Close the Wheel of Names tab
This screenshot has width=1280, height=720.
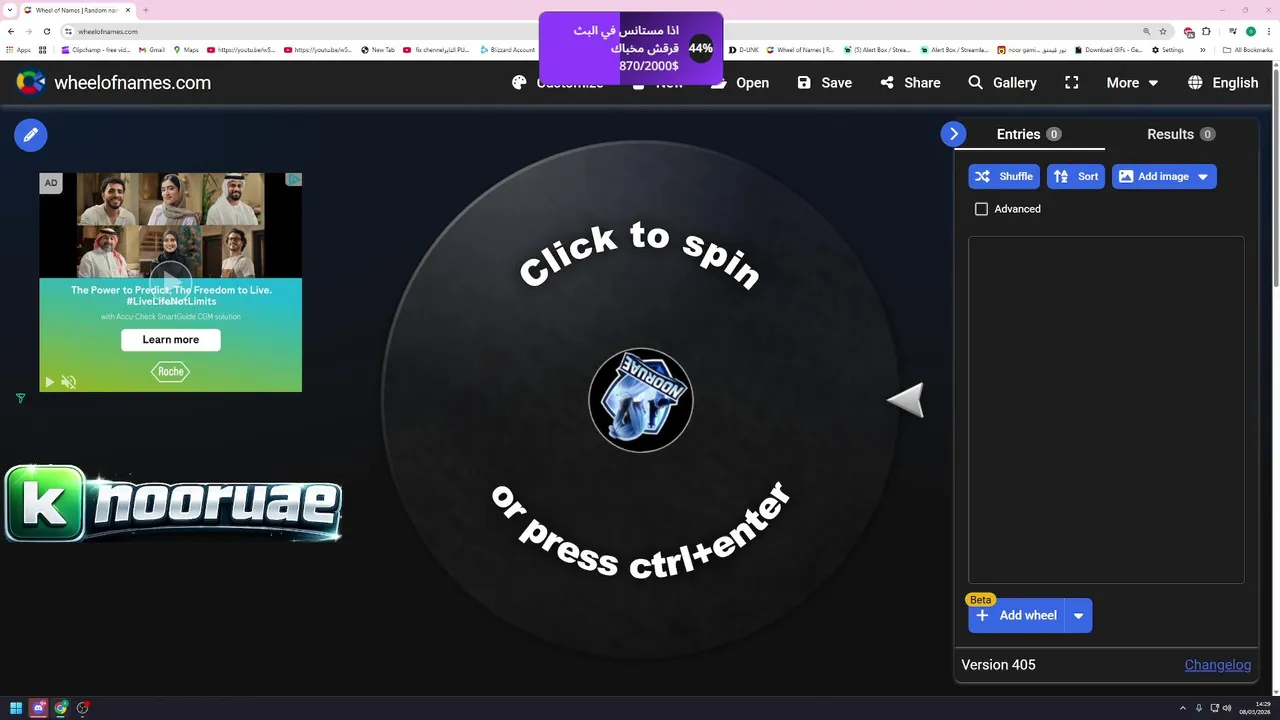tap(128, 10)
